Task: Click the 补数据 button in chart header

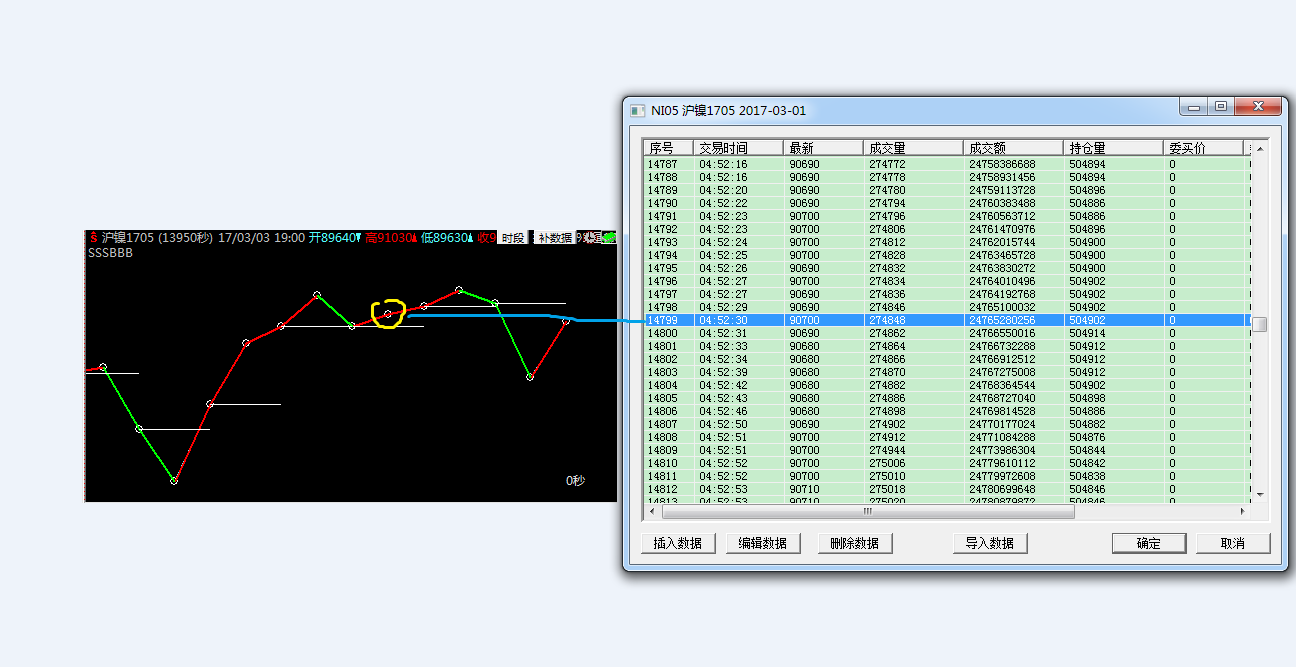Action: pyautogui.click(x=555, y=238)
